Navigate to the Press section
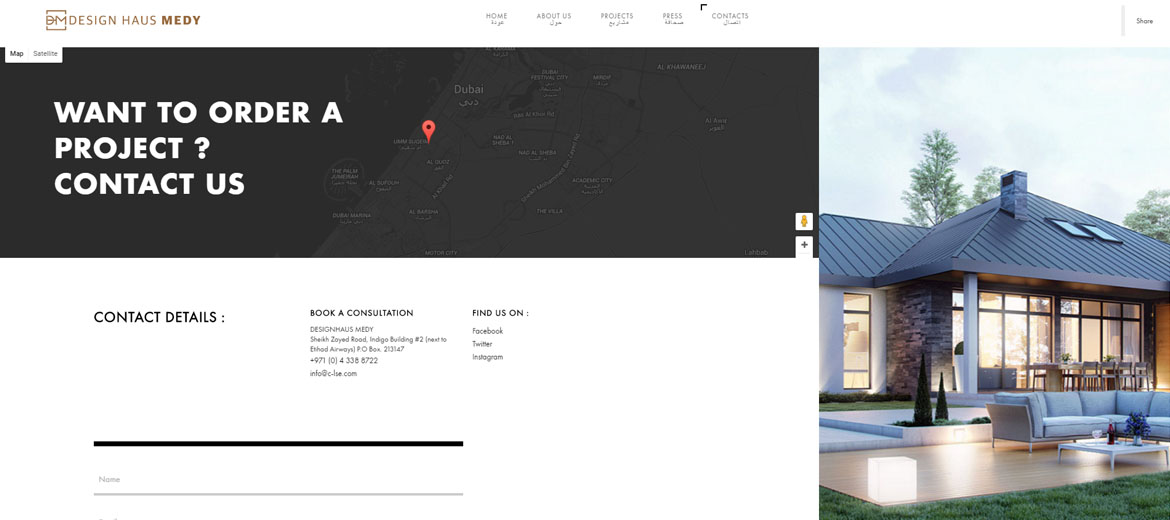 [x=672, y=18]
